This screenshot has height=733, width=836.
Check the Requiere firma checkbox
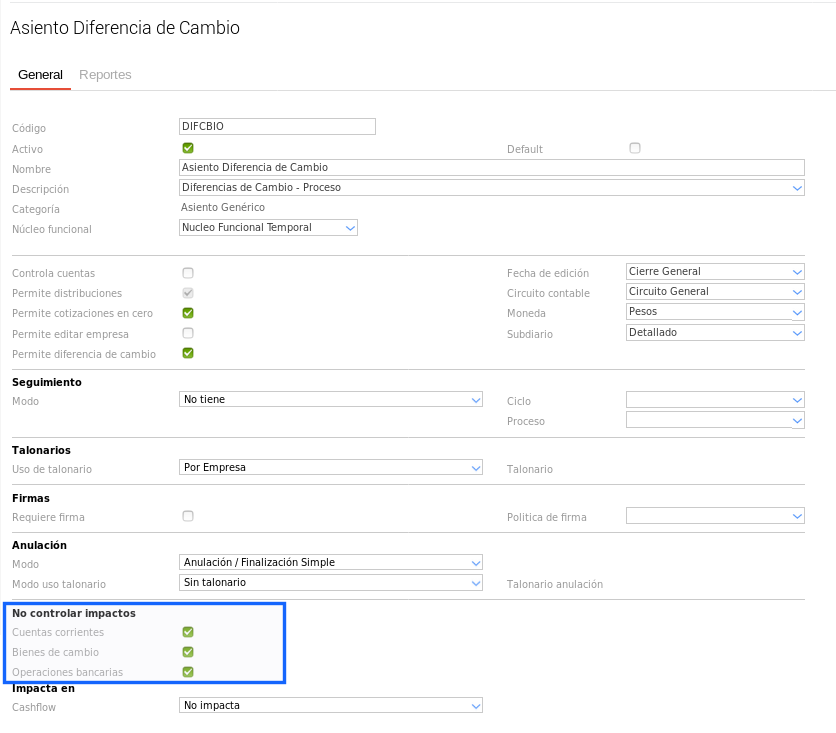(188, 516)
